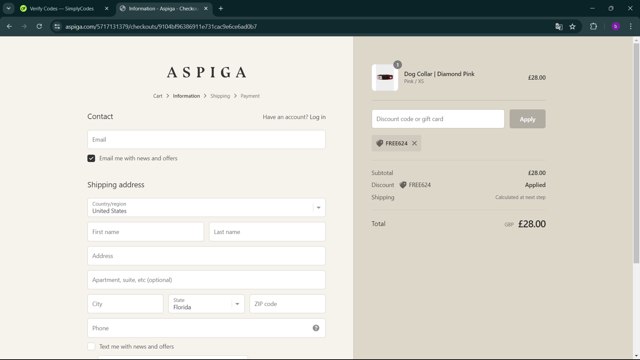Viewport: 640px width, 360px height.
Task: Click the Shipping address heading
Action: tap(116, 184)
